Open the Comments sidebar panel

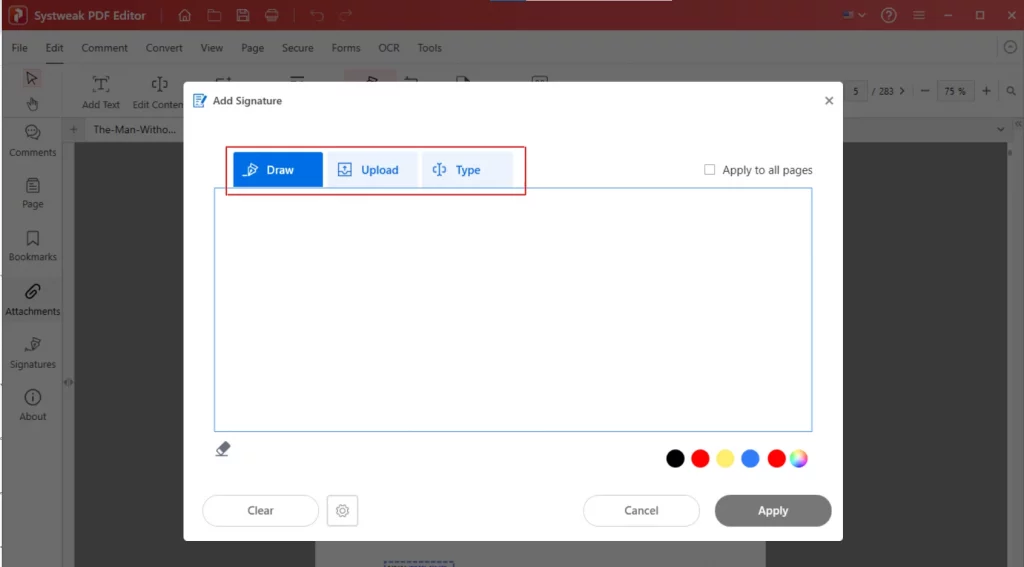[33, 140]
